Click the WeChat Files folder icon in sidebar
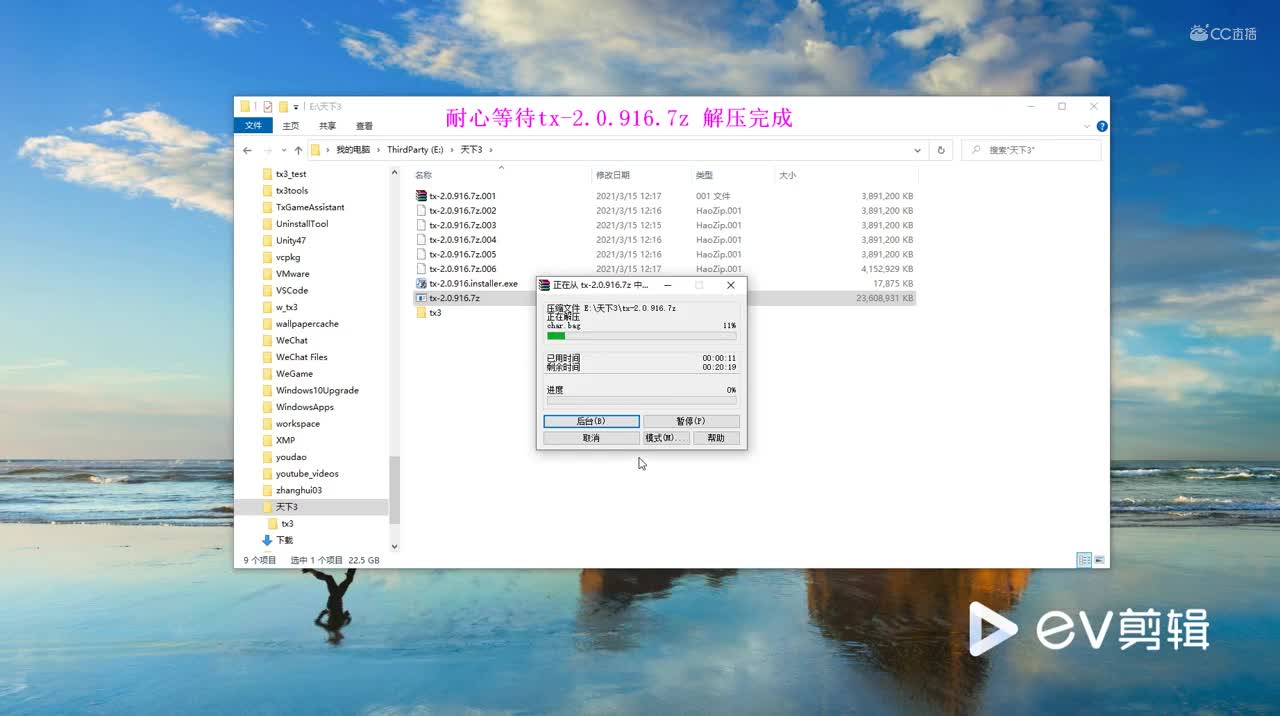The height and width of the screenshot is (716, 1280). [x=267, y=357]
